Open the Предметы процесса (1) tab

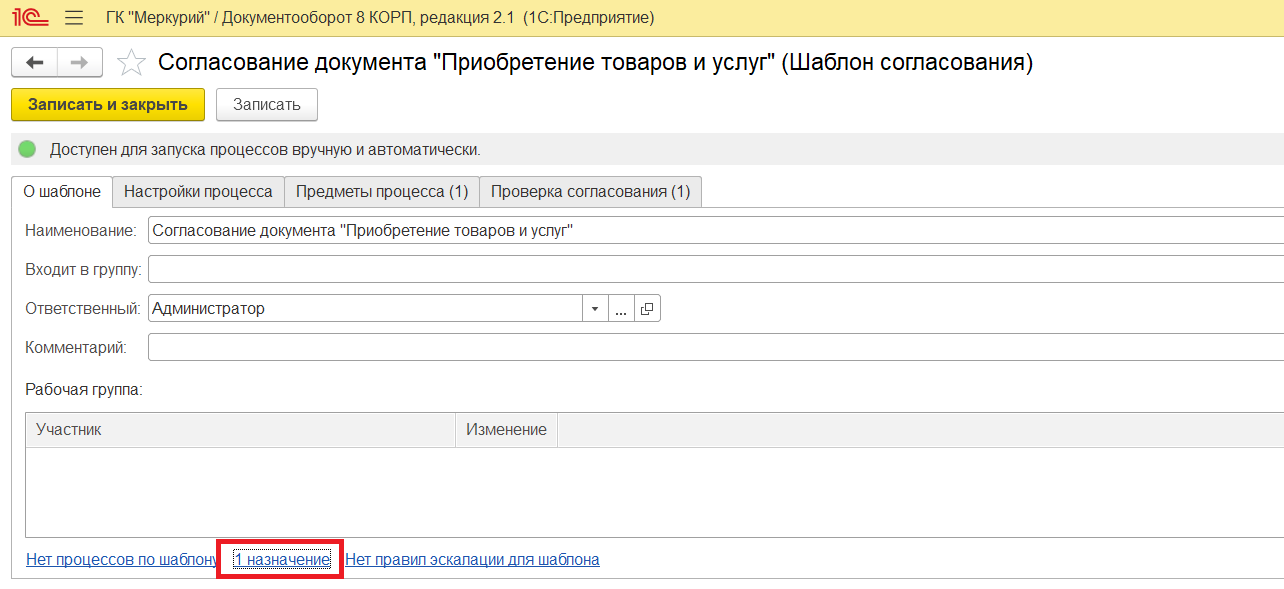[382, 191]
